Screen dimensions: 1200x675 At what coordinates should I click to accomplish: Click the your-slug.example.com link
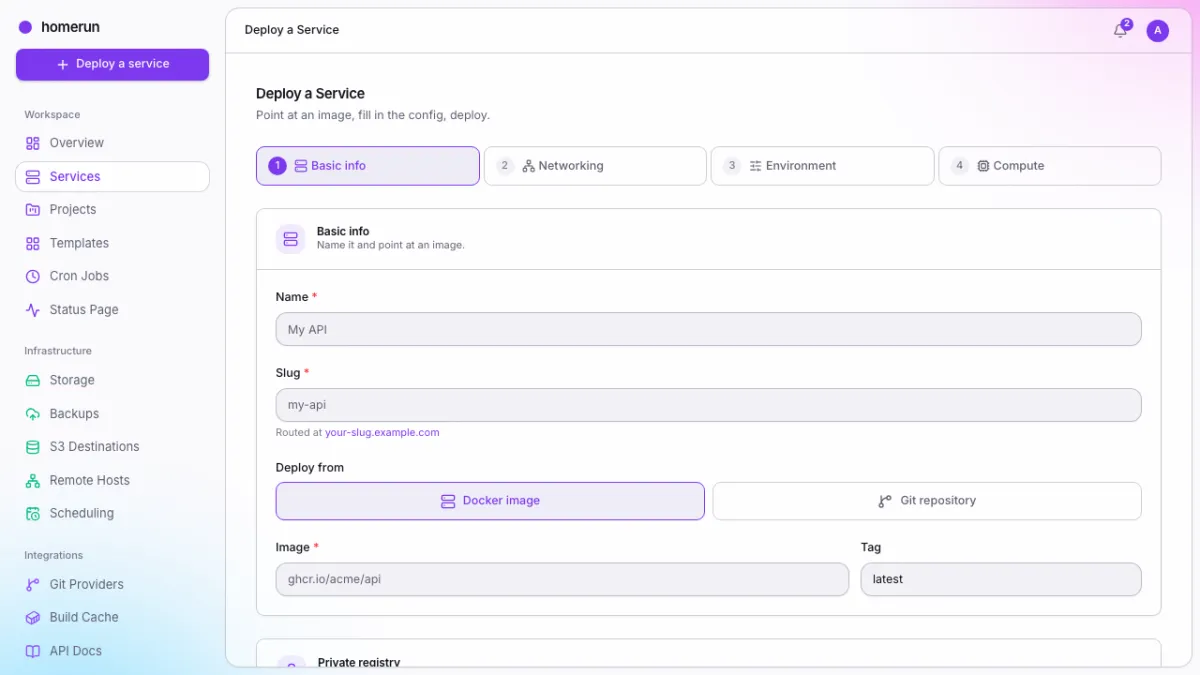(x=382, y=433)
